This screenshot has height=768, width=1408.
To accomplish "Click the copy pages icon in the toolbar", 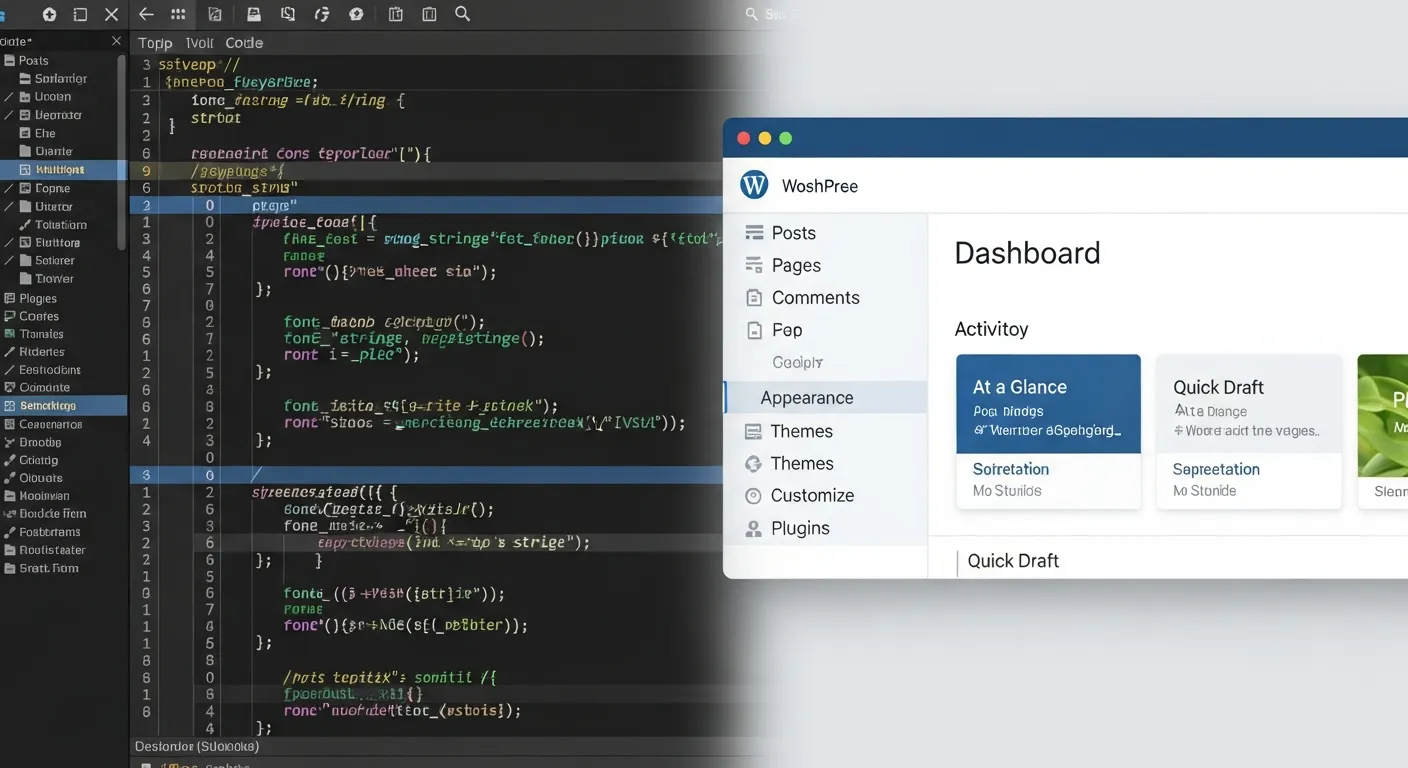I will coord(288,14).
